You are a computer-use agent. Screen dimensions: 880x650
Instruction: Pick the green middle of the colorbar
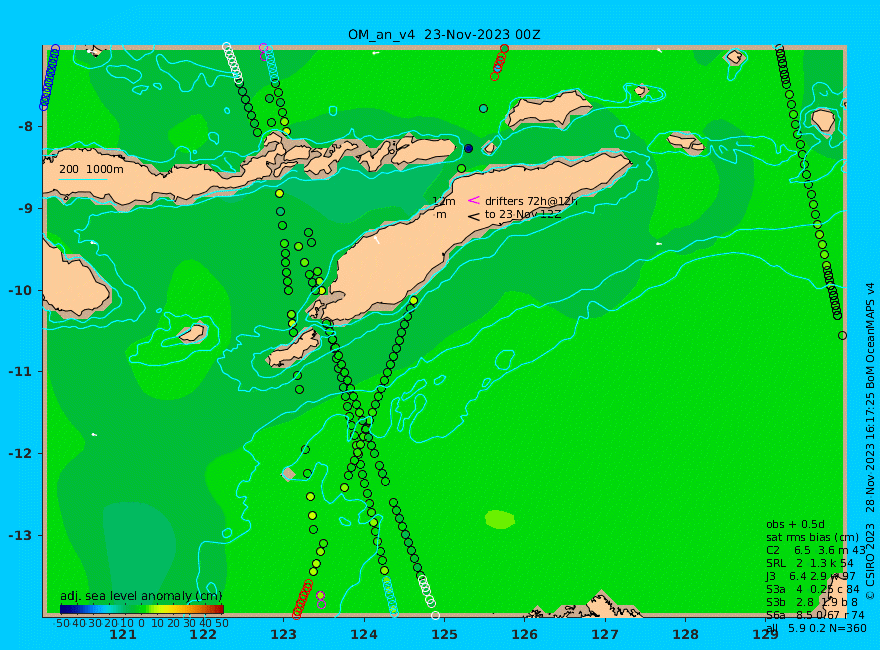[x=142, y=609]
